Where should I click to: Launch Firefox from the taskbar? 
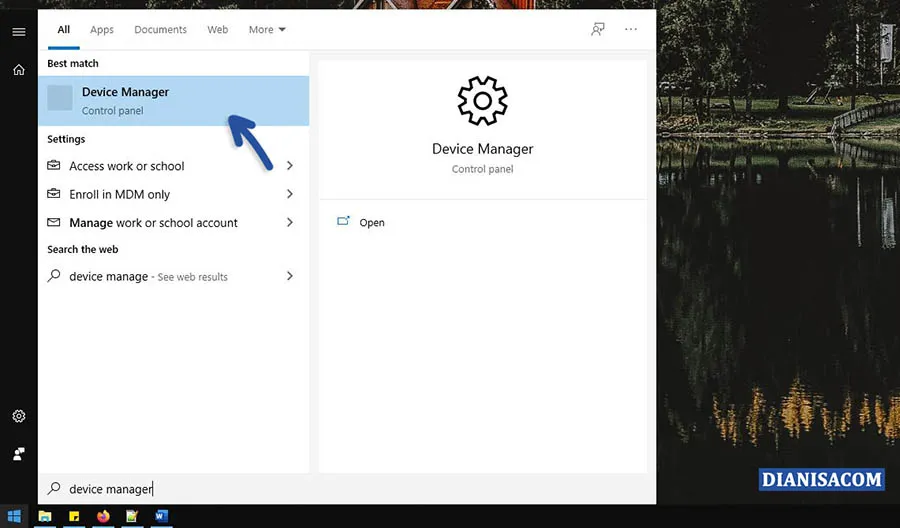coord(103,516)
